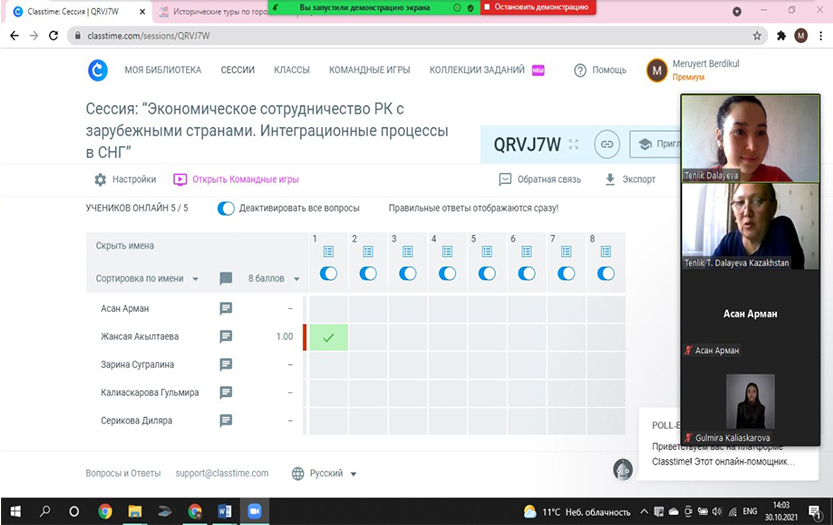Screen dimensions: 833x525
Task: Expand session code QRVJ7W to fullscreen
Action: 573,144
